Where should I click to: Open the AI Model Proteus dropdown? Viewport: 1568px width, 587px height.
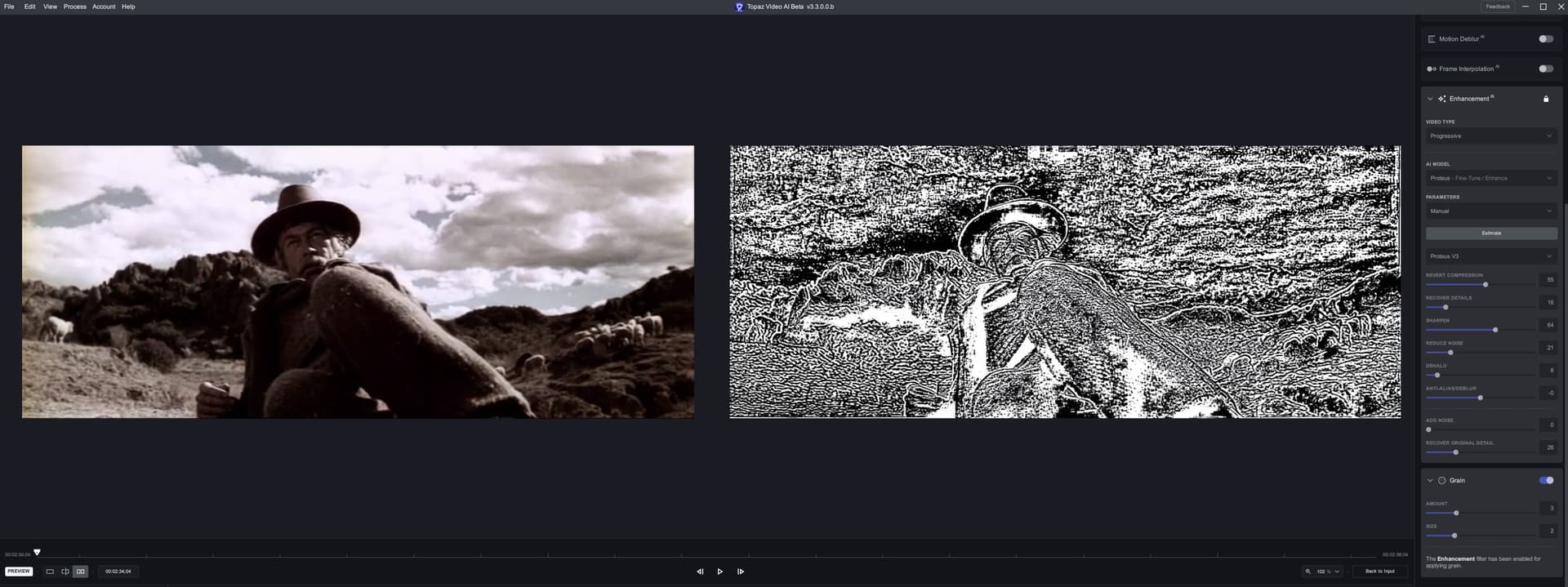click(x=1491, y=178)
